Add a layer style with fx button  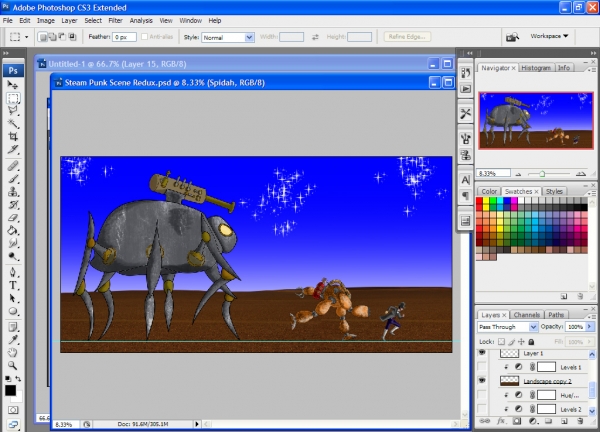[501, 421]
